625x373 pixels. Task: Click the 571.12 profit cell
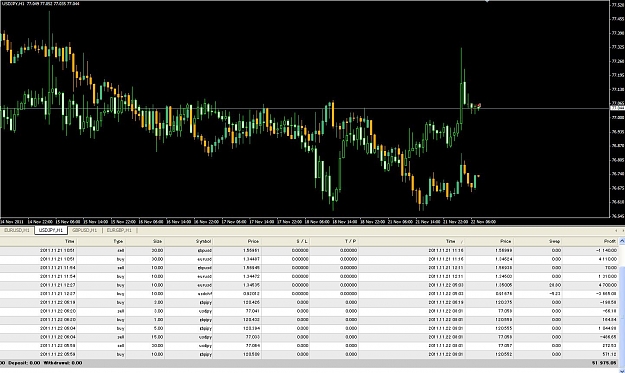[609, 354]
